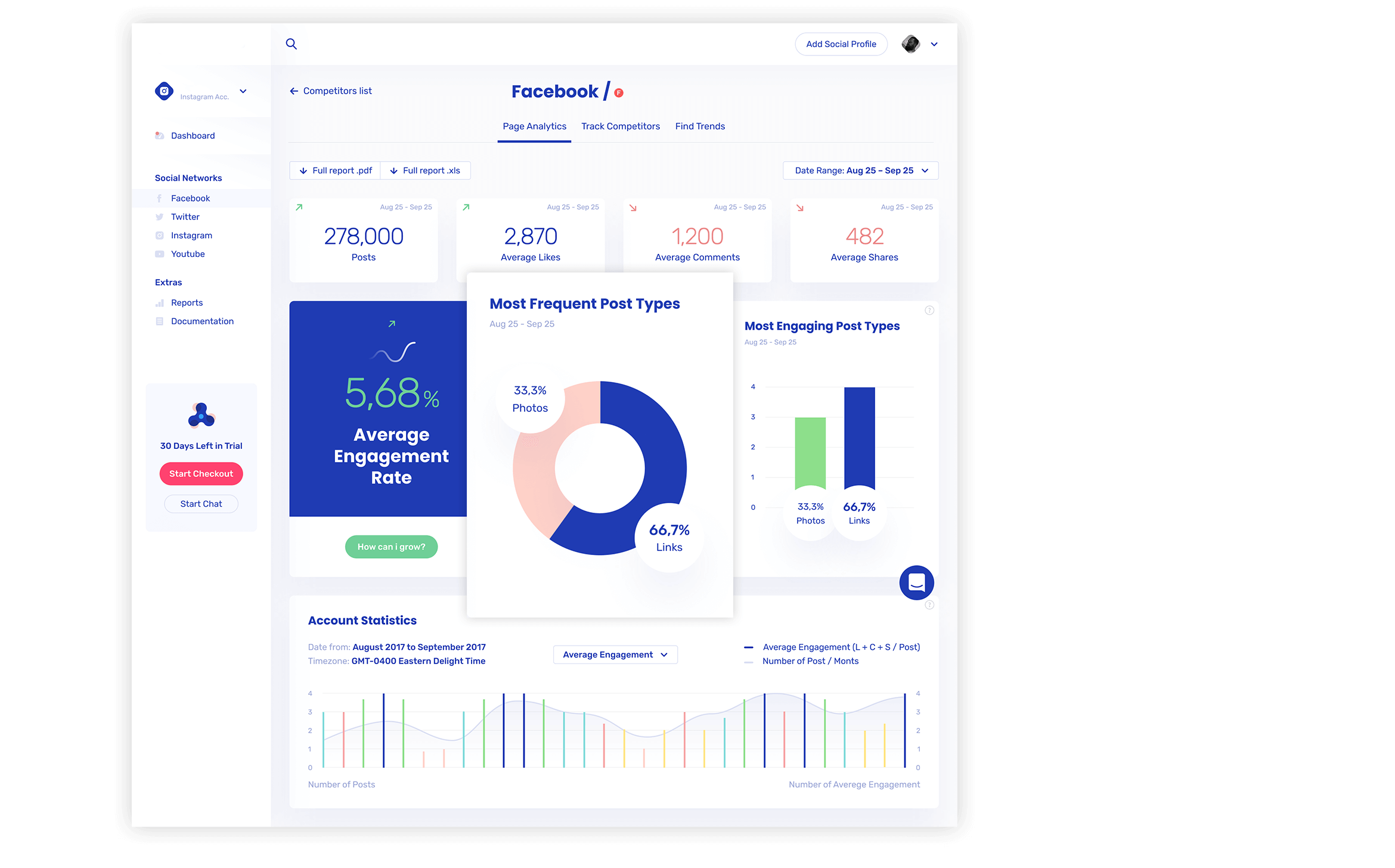Click the chat bubble icon bottom right
The width and height of the screenshot is (1395, 868).
tap(916, 583)
